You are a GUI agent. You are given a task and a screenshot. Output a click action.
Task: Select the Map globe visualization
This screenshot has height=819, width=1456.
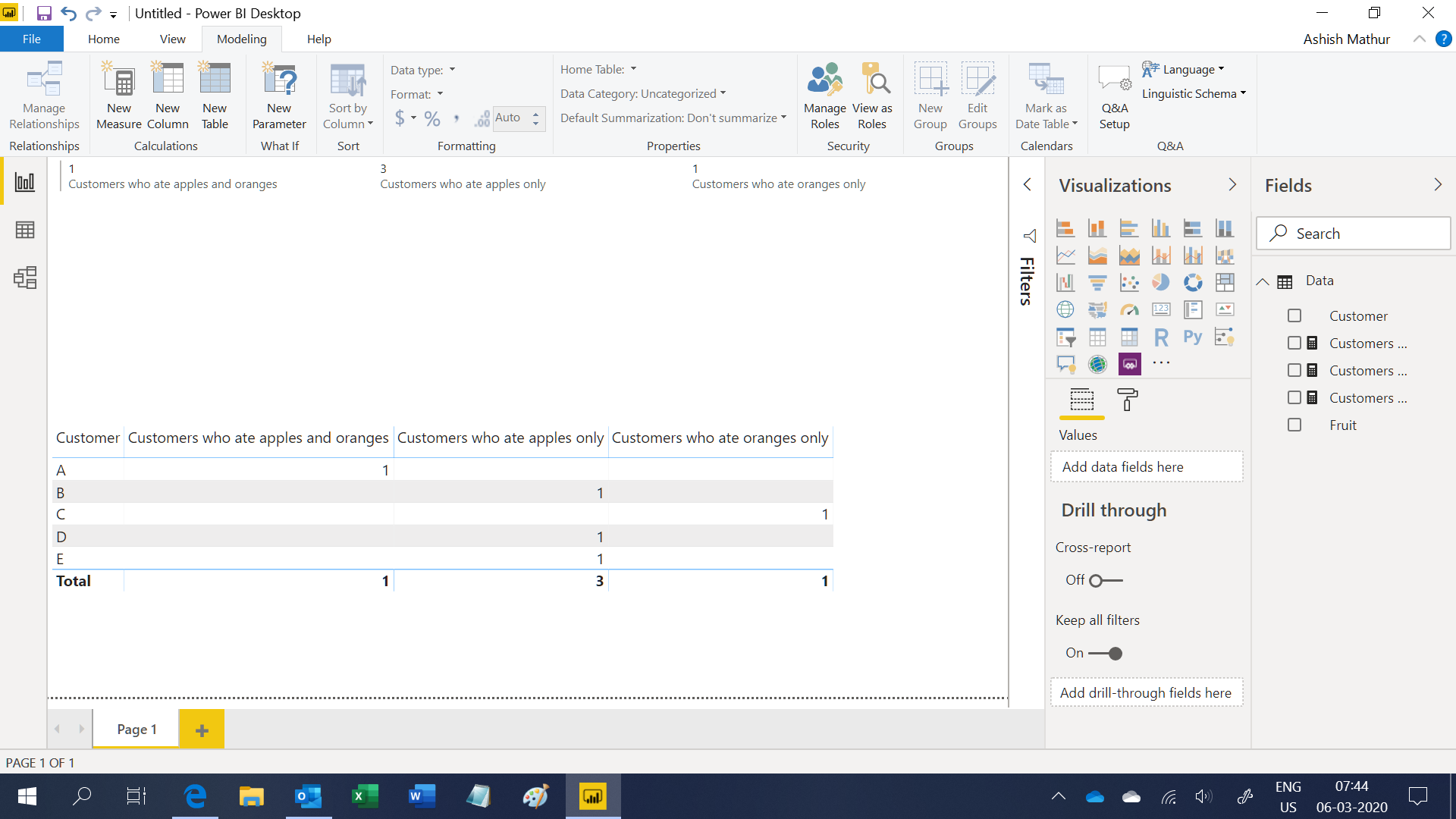1065,310
